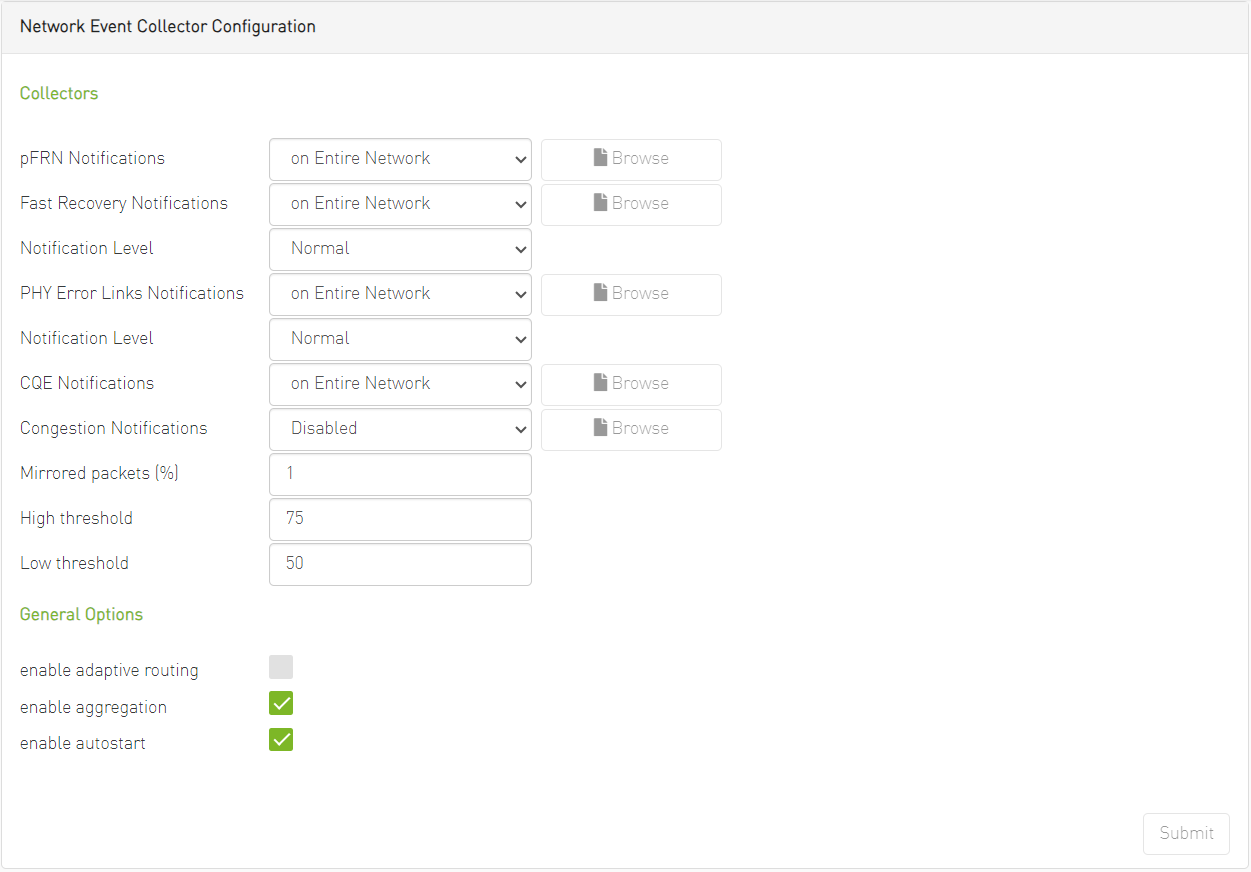Open the PHY Error Links Notifications dropdown
The width and height of the screenshot is (1251, 872).
click(x=400, y=294)
